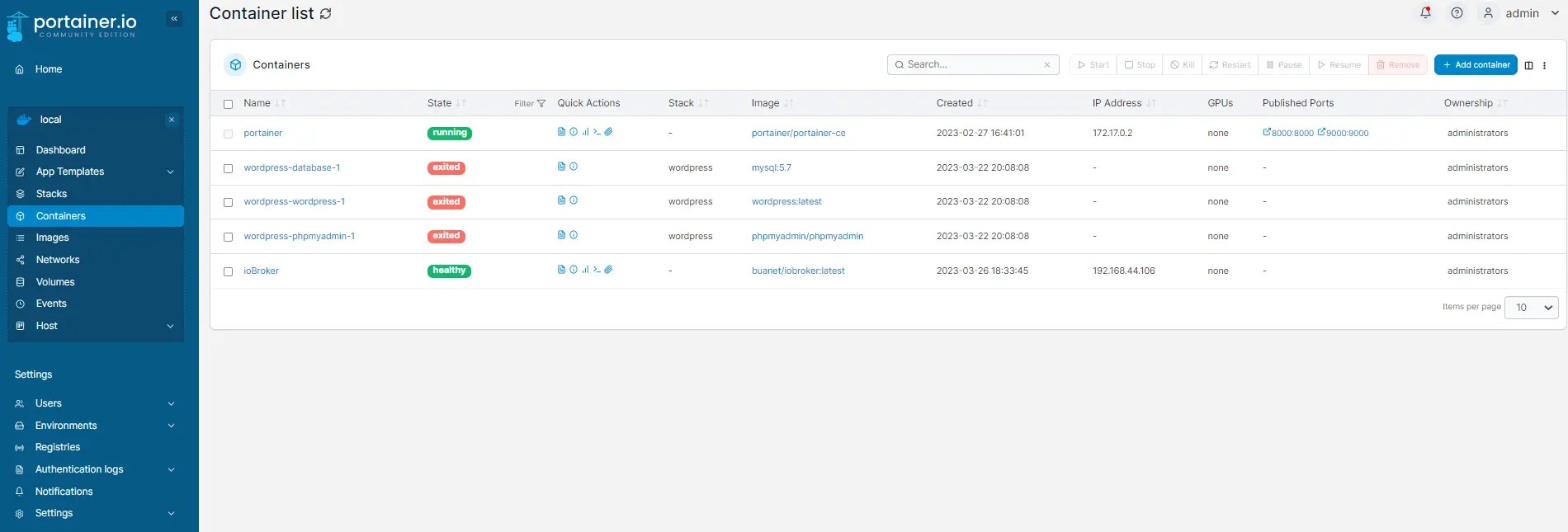The image size is (1568, 532).
Task: Inspect the portainer container via quick action
Action: click(574, 132)
